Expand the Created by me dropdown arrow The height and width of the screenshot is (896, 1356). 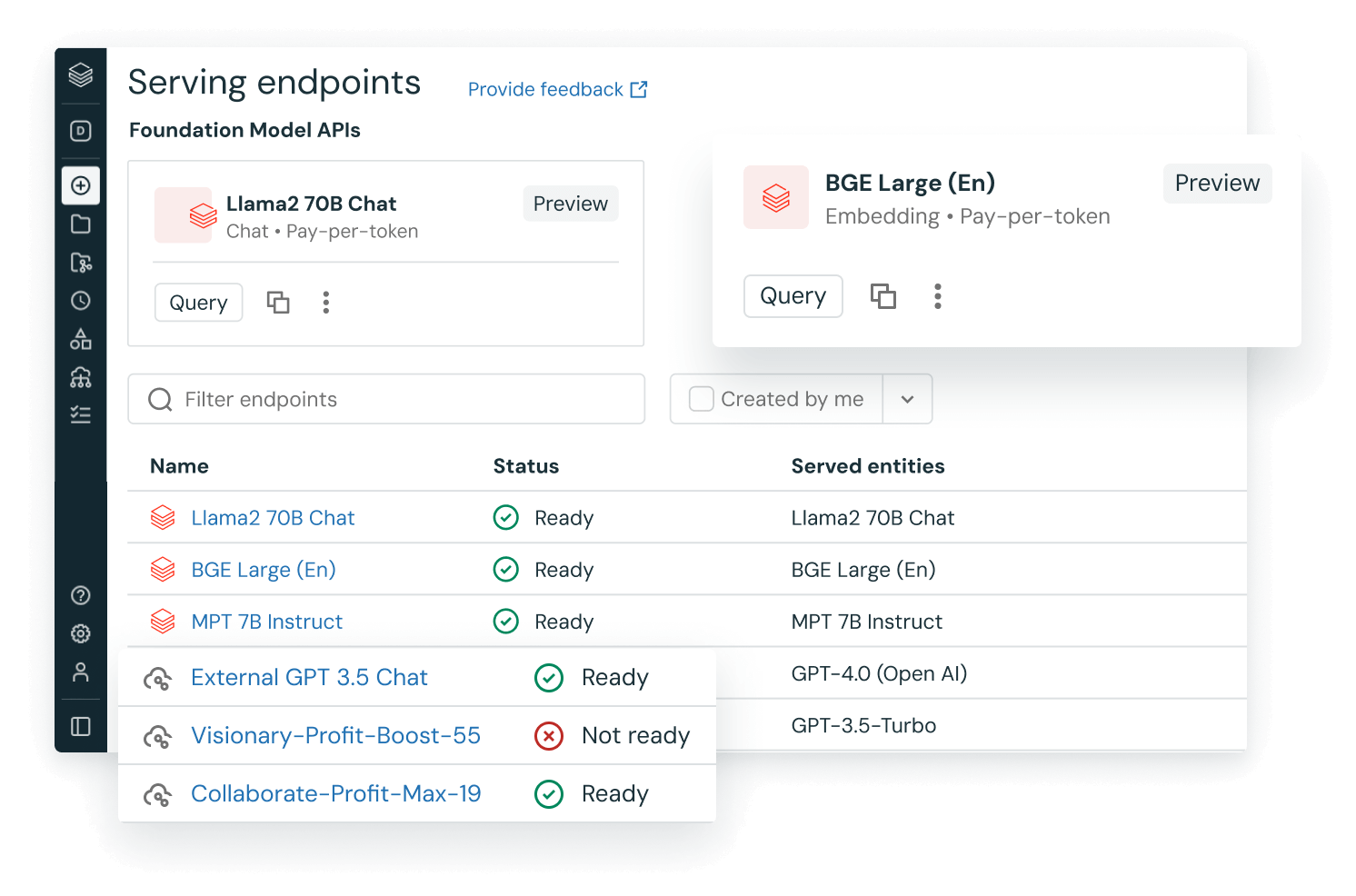[x=907, y=399]
